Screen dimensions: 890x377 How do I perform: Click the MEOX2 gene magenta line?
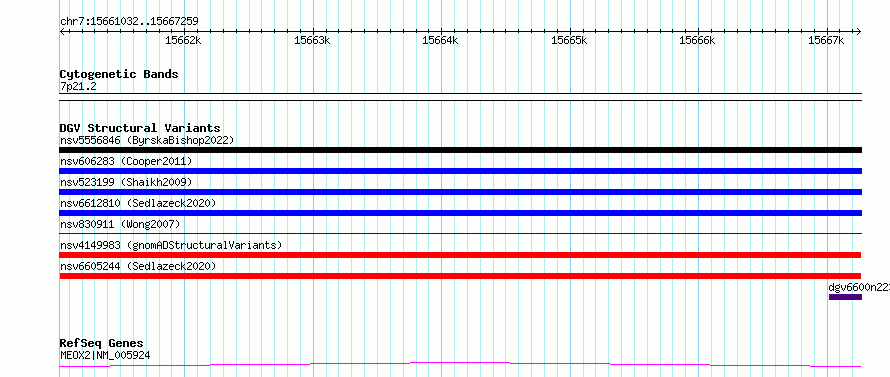tap(460, 365)
